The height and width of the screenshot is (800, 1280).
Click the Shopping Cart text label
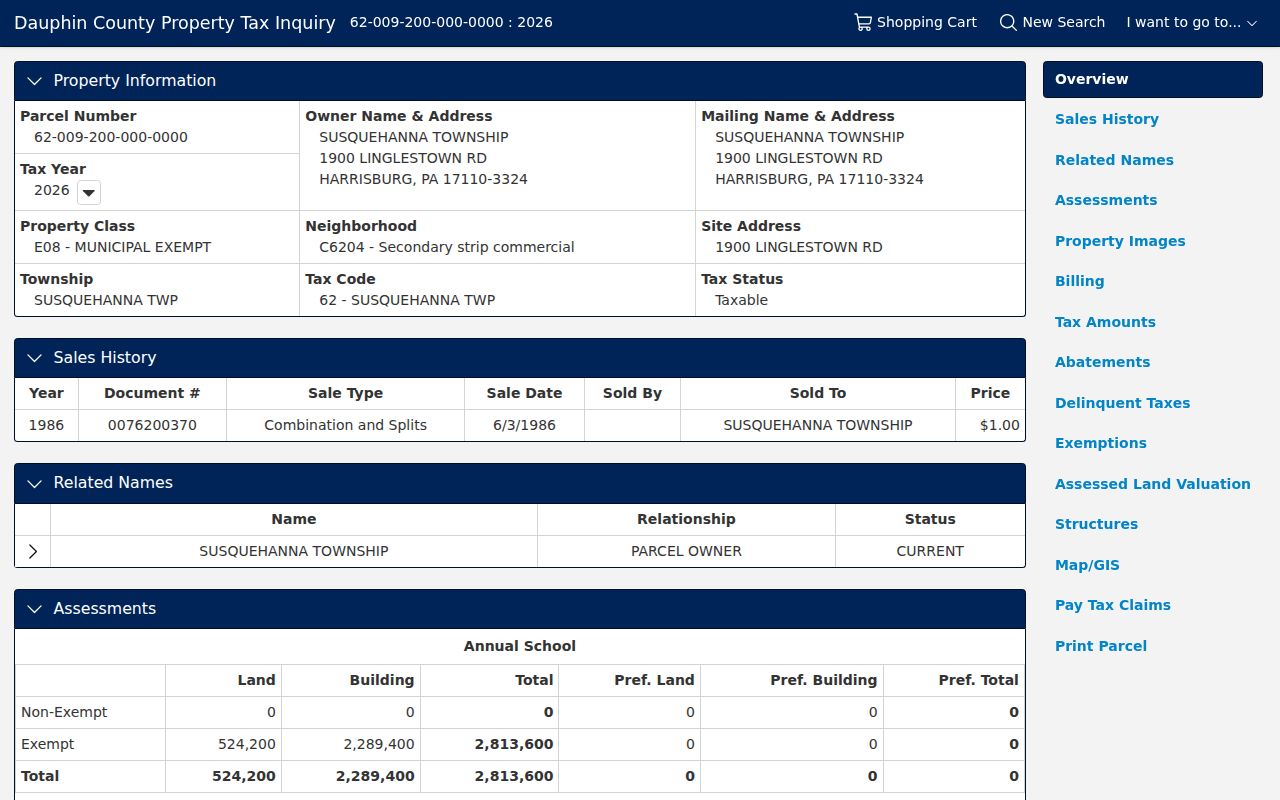coord(926,22)
